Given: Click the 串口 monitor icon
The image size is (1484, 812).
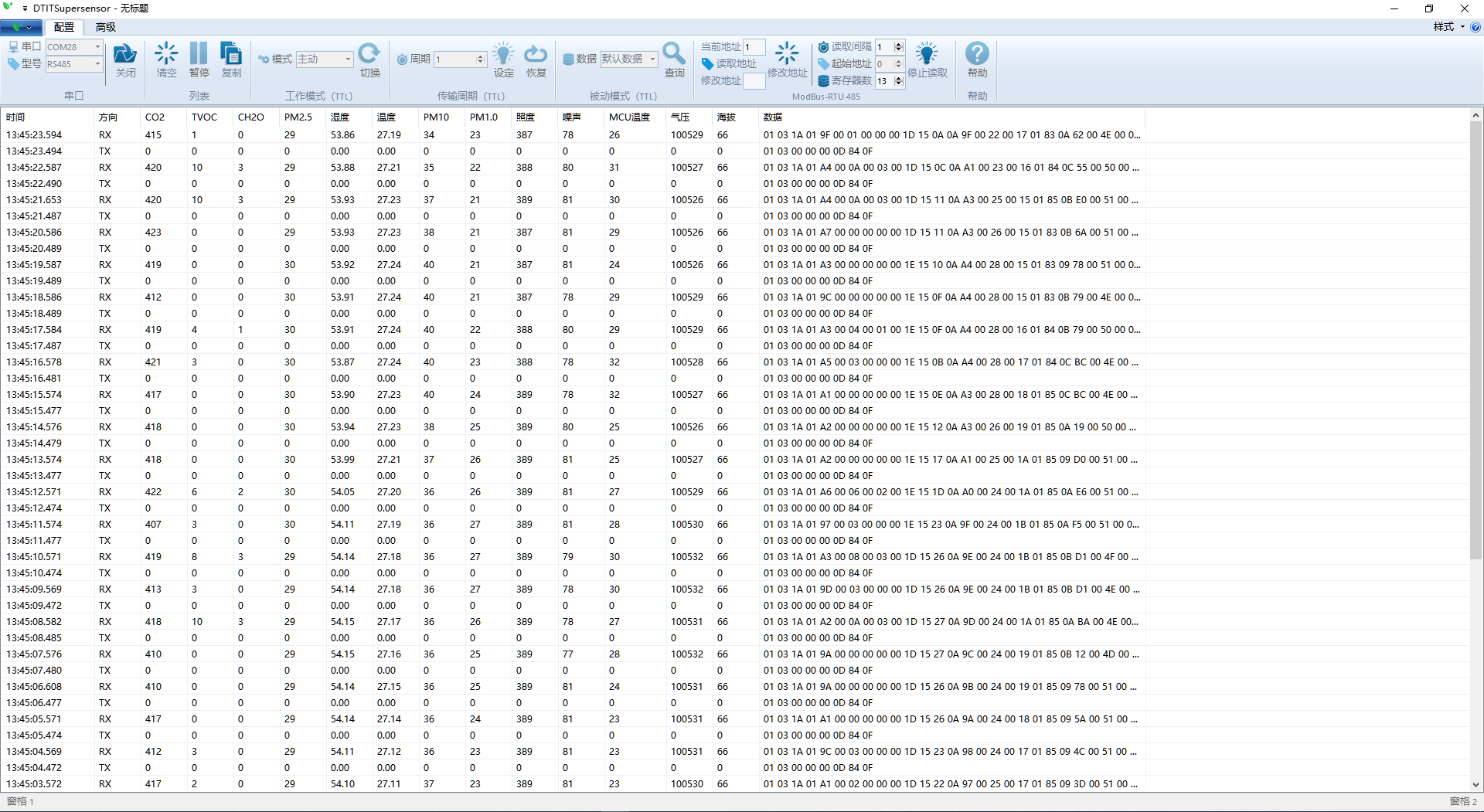Looking at the screenshot, I should point(13,46).
